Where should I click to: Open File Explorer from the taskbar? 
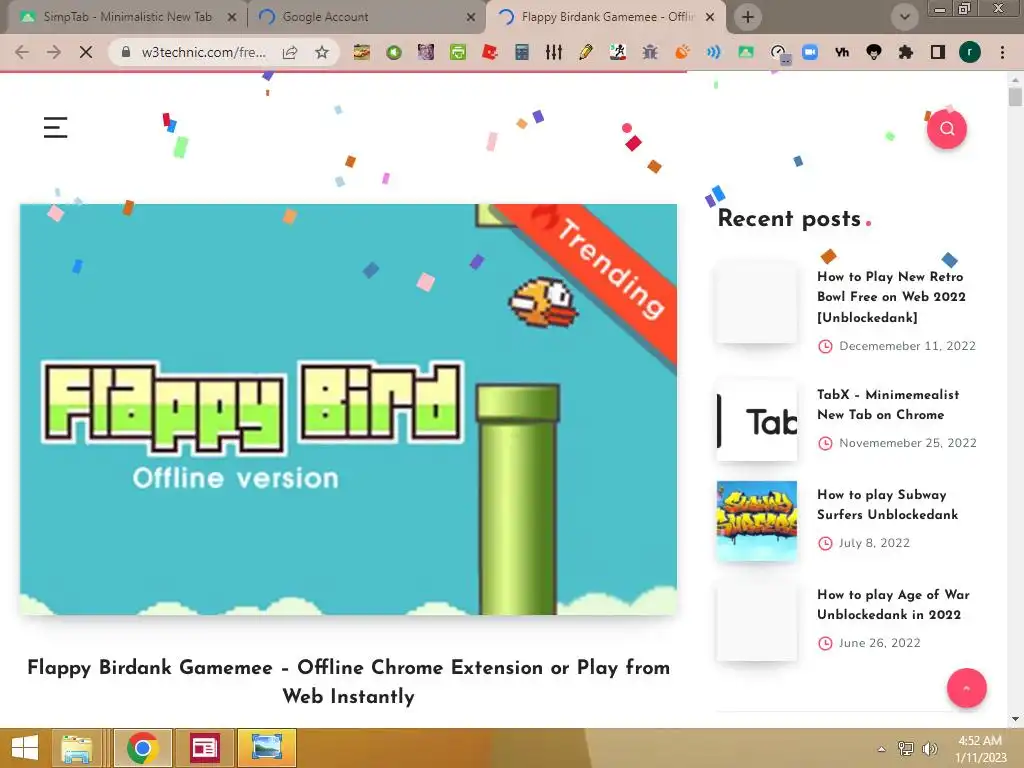[76, 748]
